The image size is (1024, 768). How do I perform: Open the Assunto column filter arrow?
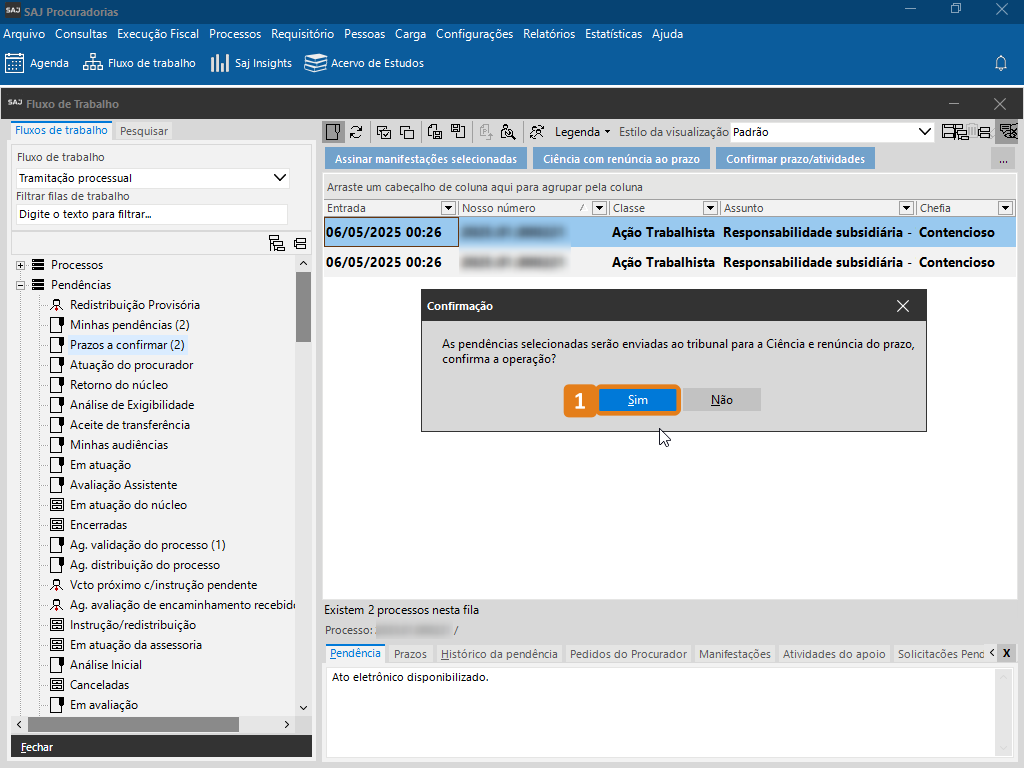(906, 208)
